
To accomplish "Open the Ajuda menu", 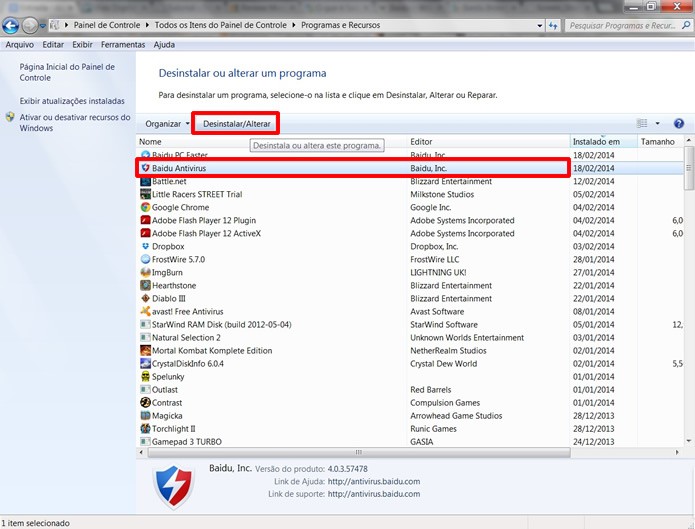I will 164,45.
